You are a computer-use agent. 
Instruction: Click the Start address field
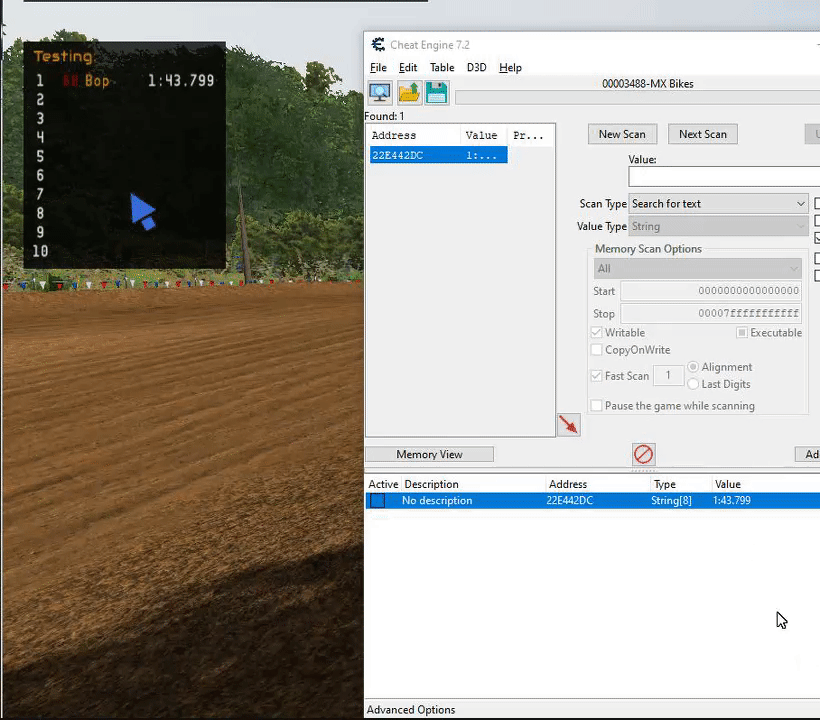711,291
